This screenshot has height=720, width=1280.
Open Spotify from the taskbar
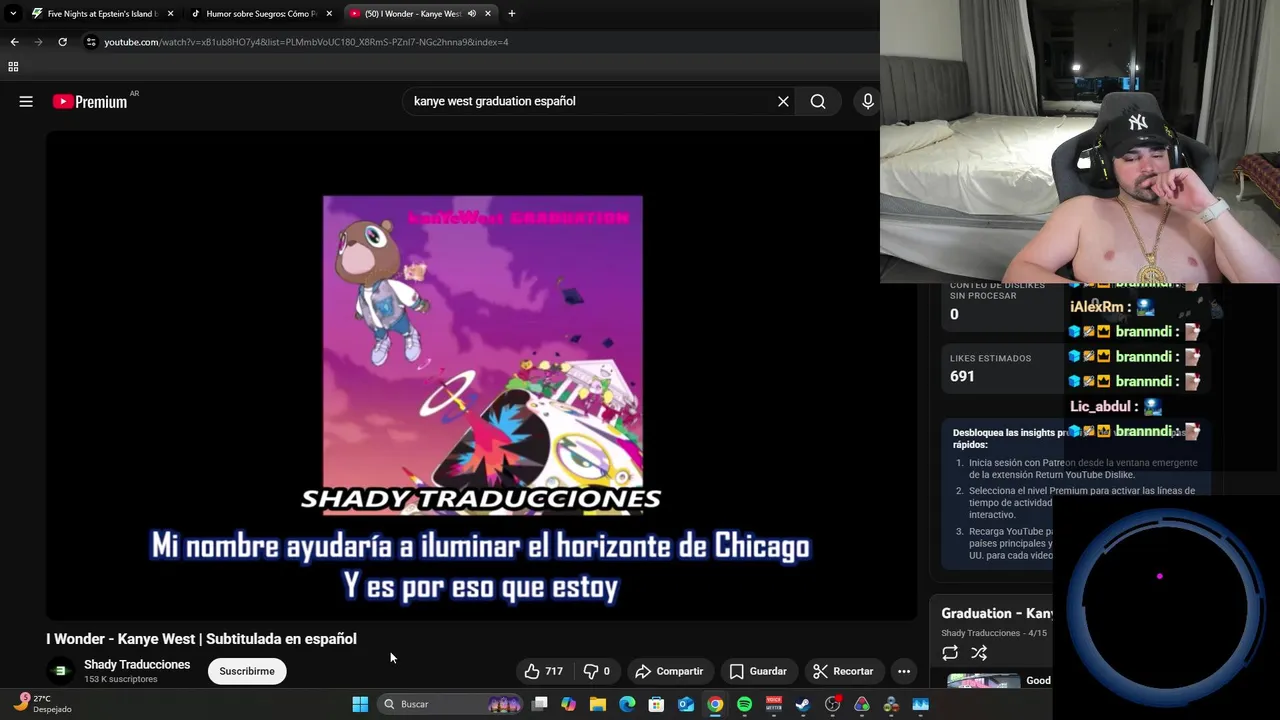[x=744, y=704]
